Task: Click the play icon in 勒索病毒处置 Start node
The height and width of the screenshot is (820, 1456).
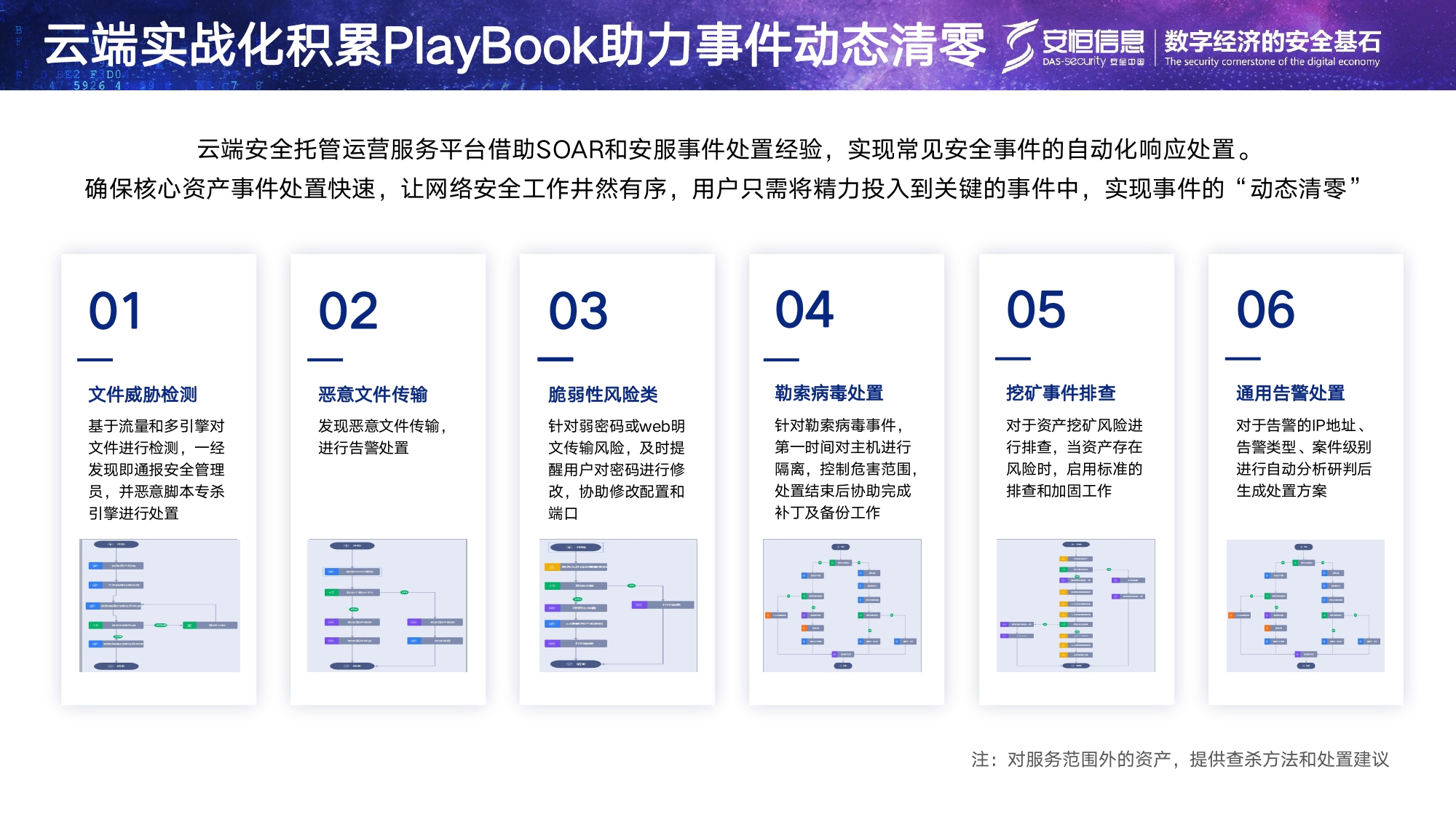Action: 840,547
